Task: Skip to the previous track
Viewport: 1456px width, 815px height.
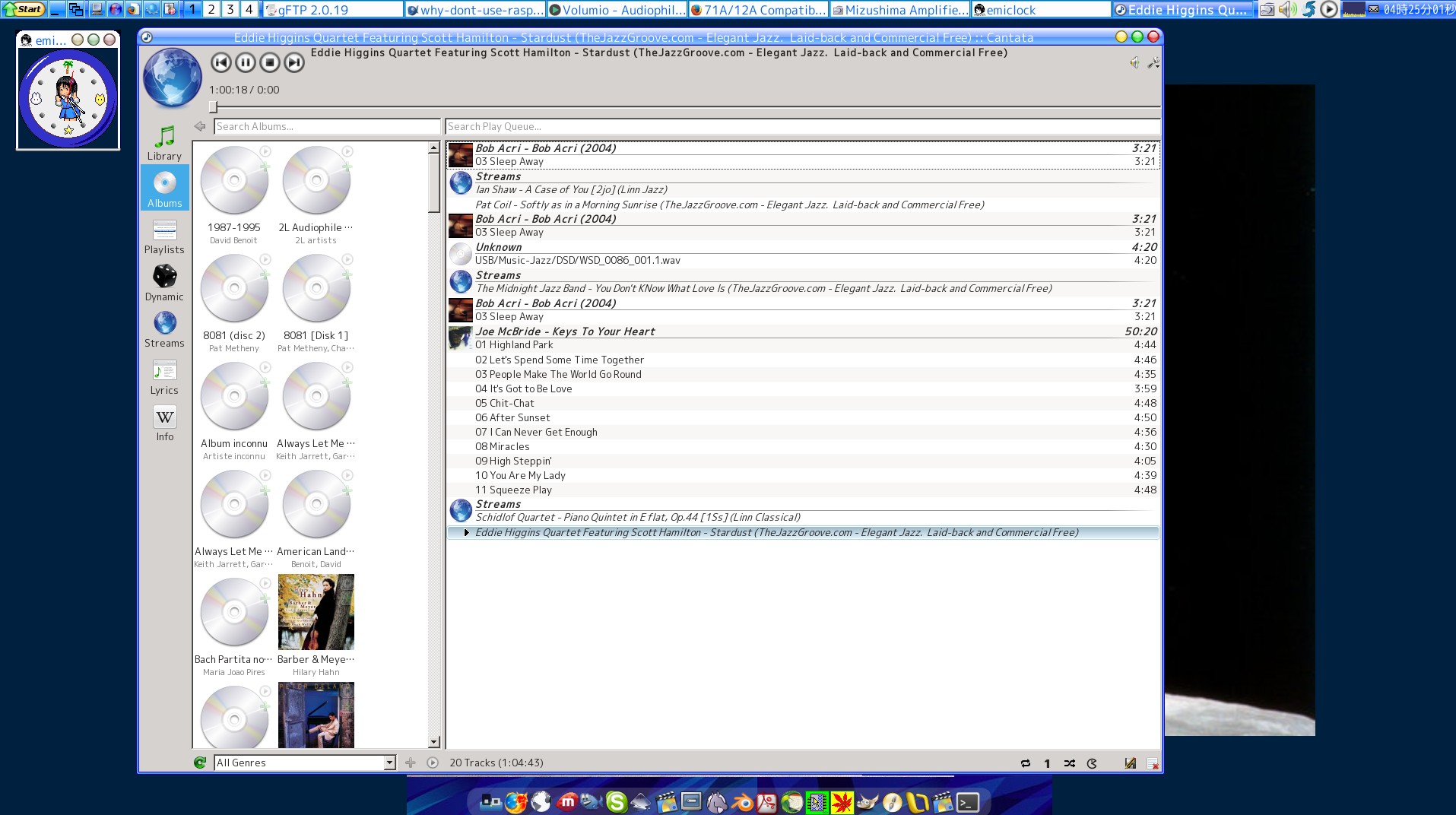Action: coord(220,63)
